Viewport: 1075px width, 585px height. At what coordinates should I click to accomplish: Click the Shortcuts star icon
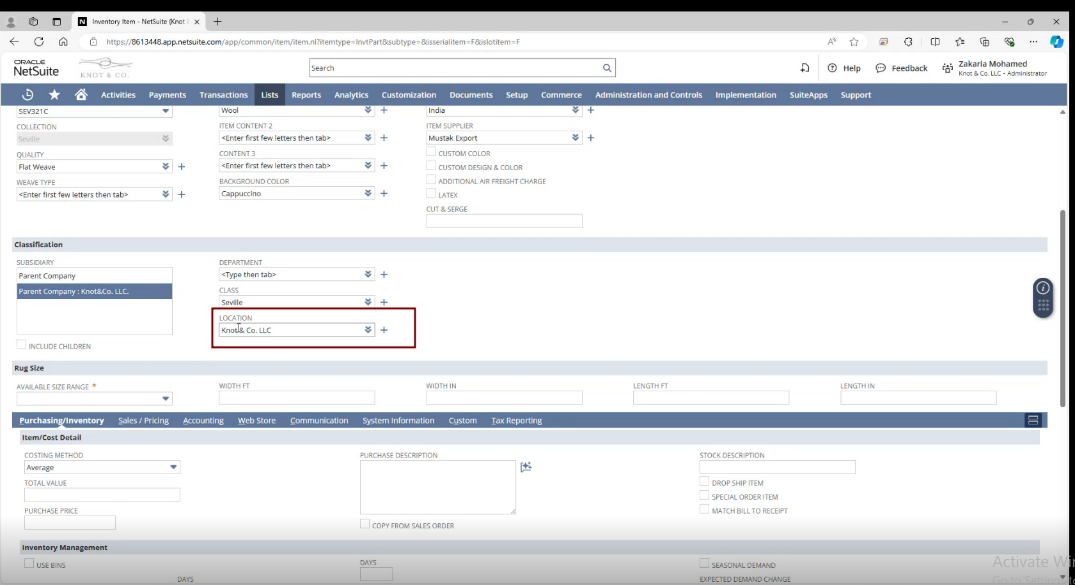(x=54, y=95)
